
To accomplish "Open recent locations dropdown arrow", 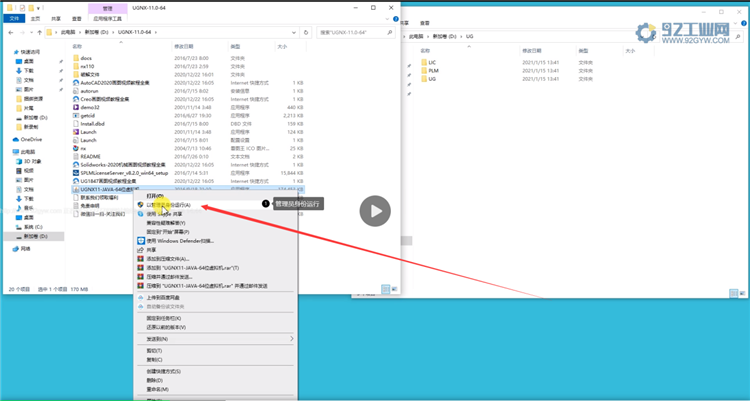I will (32, 33).
